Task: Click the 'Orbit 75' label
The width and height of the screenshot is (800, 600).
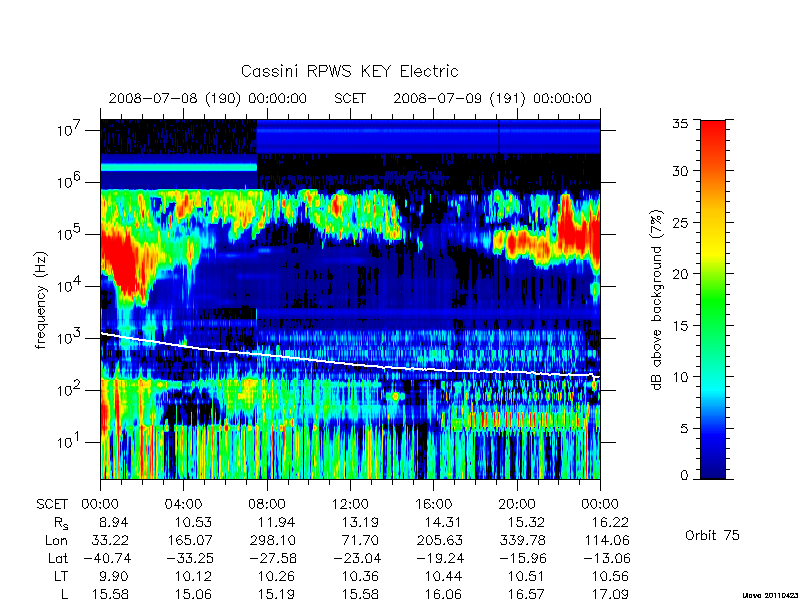Action: pos(712,535)
